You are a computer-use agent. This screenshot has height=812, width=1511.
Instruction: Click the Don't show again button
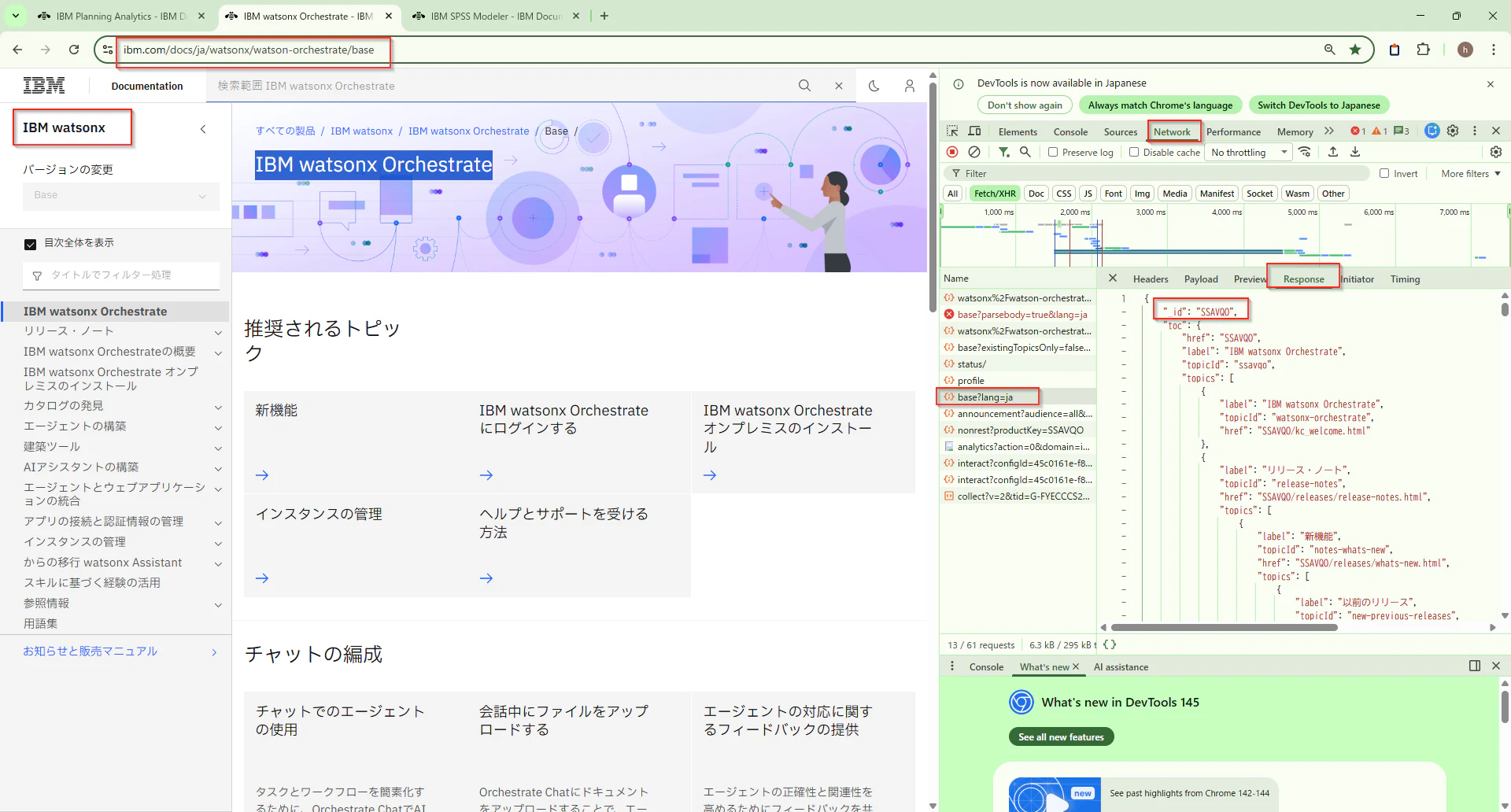click(x=1025, y=105)
